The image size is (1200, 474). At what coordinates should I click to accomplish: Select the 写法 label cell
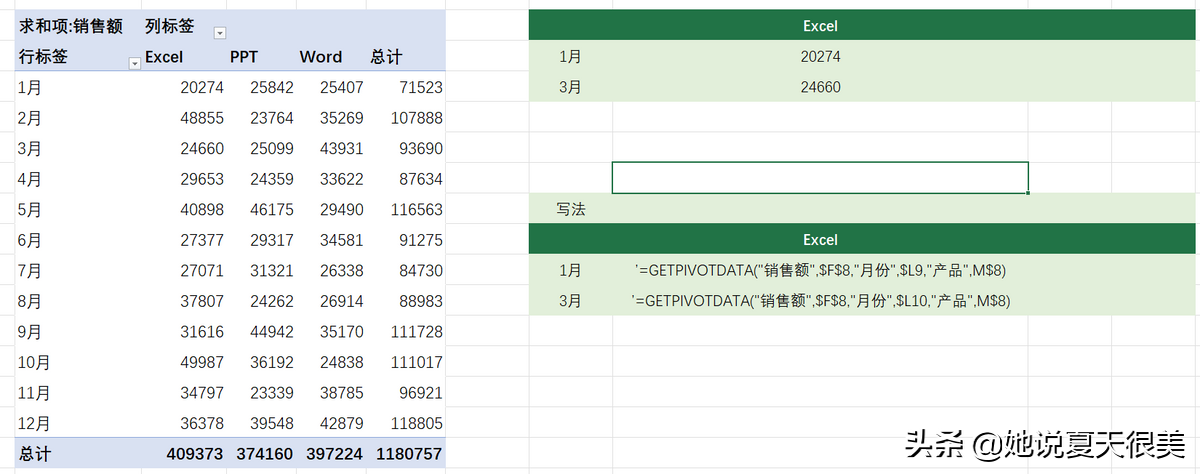pos(571,210)
